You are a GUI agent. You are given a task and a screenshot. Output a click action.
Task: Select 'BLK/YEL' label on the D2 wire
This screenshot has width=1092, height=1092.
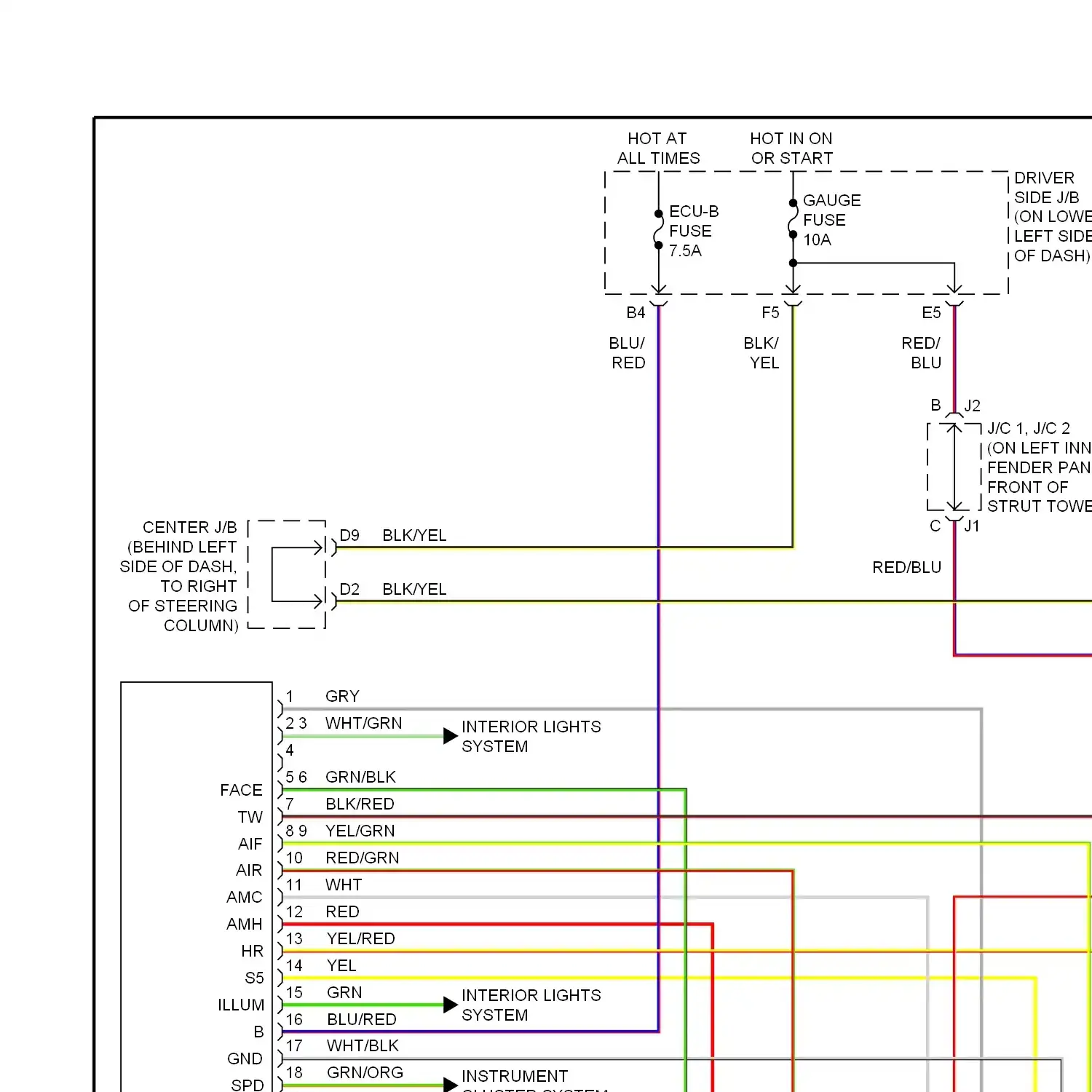tap(414, 590)
